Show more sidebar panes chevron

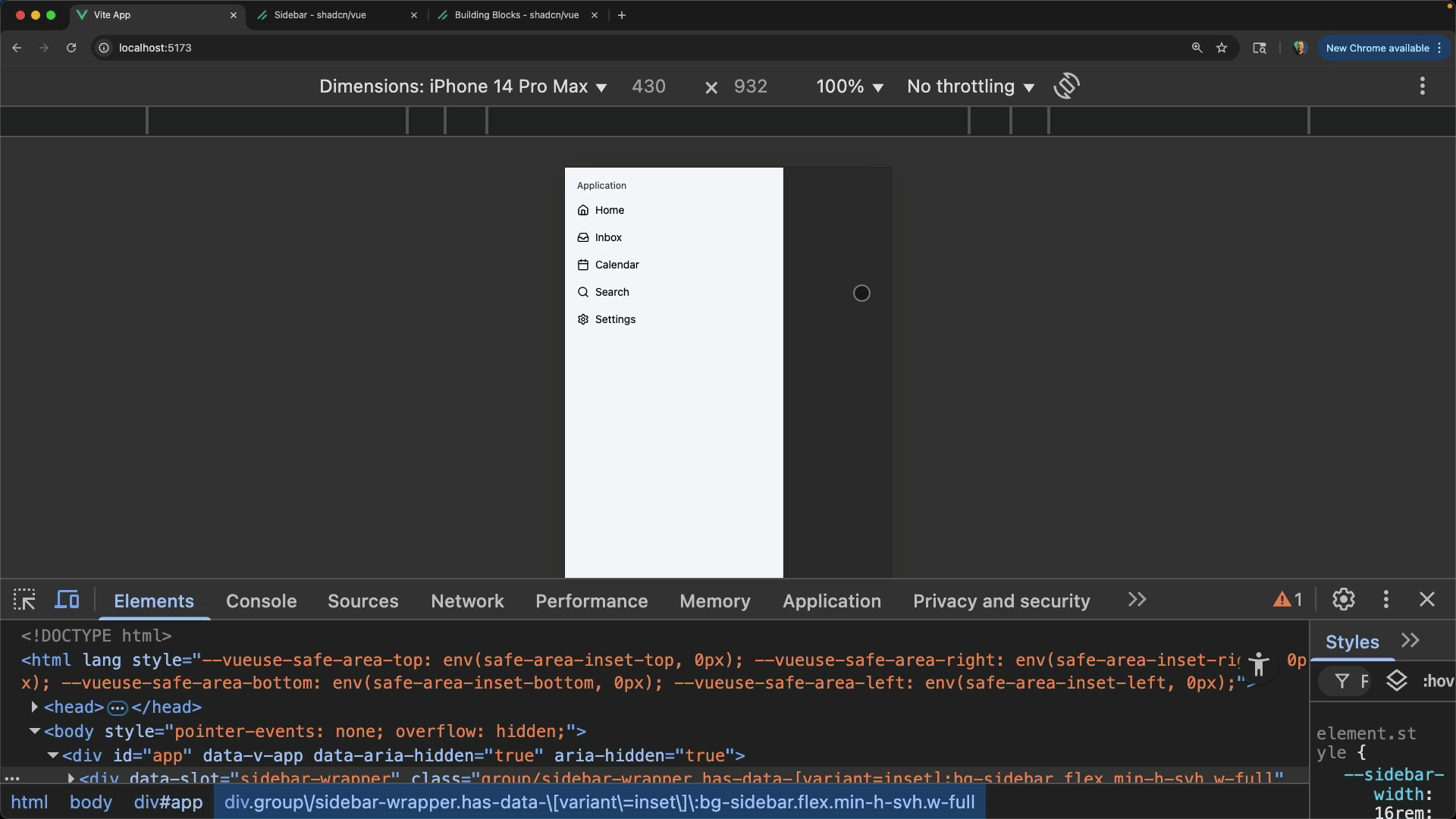coord(1410,641)
